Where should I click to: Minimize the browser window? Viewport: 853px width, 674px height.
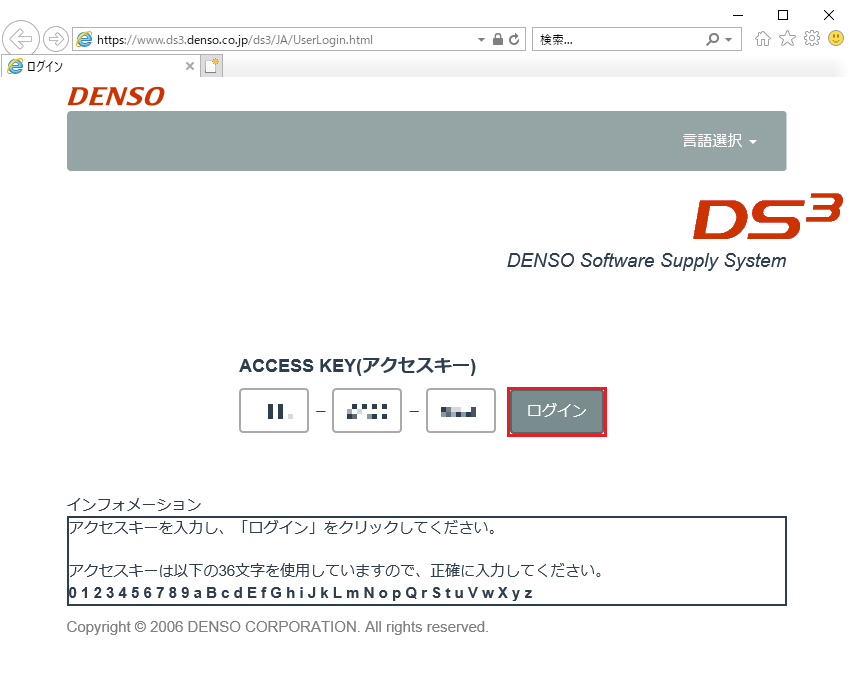tap(738, 15)
